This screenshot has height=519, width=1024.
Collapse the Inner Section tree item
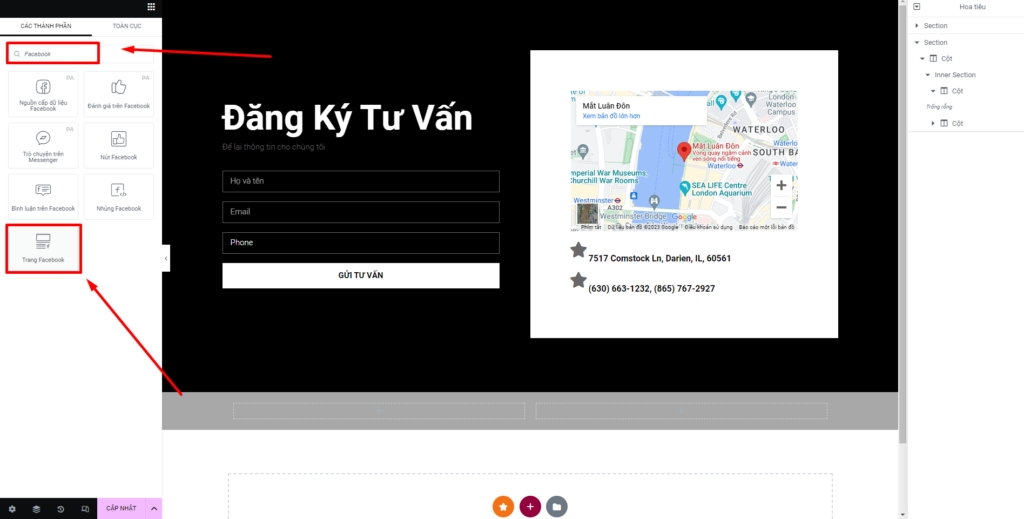(927, 75)
